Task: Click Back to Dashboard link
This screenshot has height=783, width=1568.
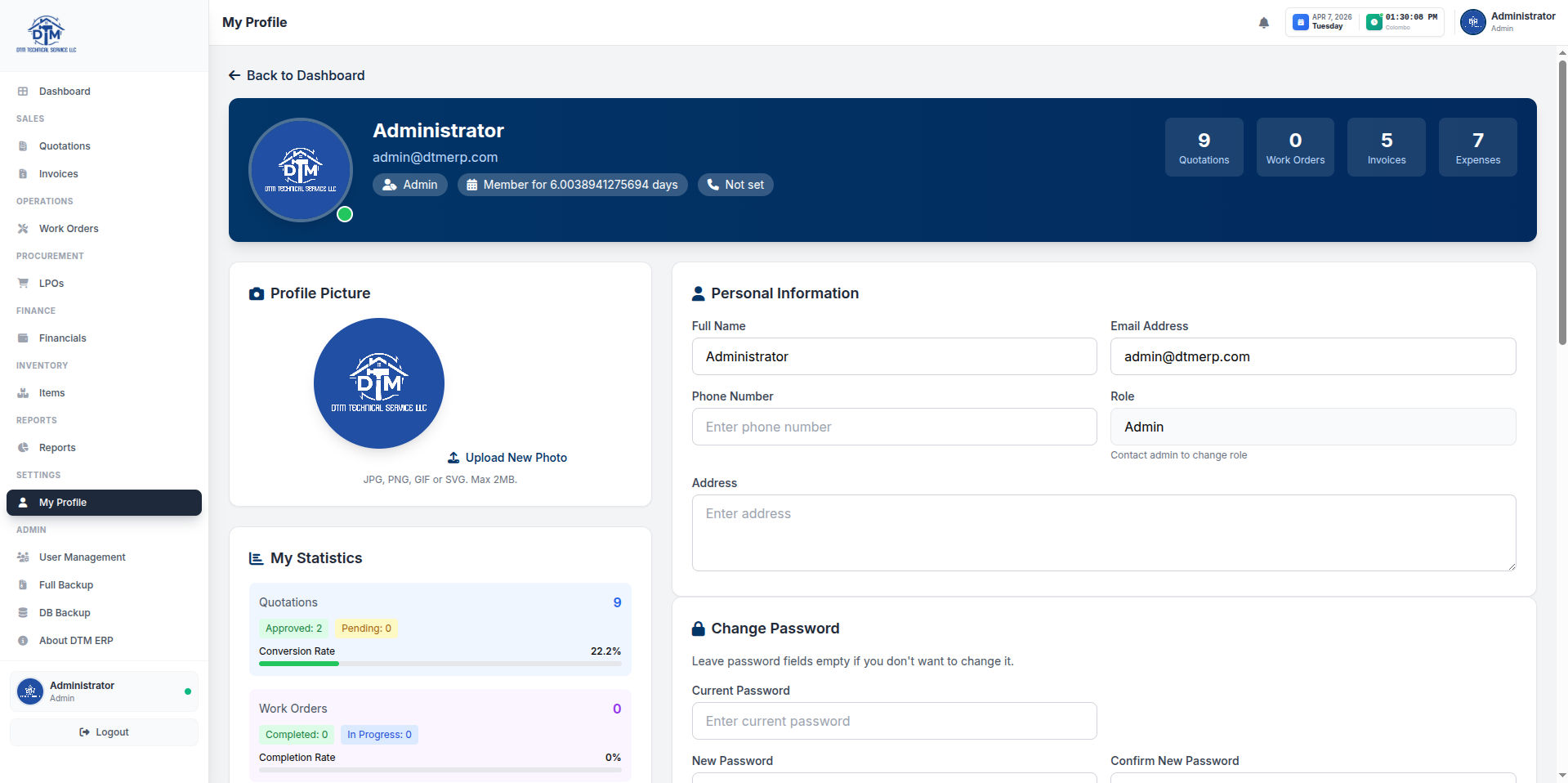Action: click(x=297, y=75)
